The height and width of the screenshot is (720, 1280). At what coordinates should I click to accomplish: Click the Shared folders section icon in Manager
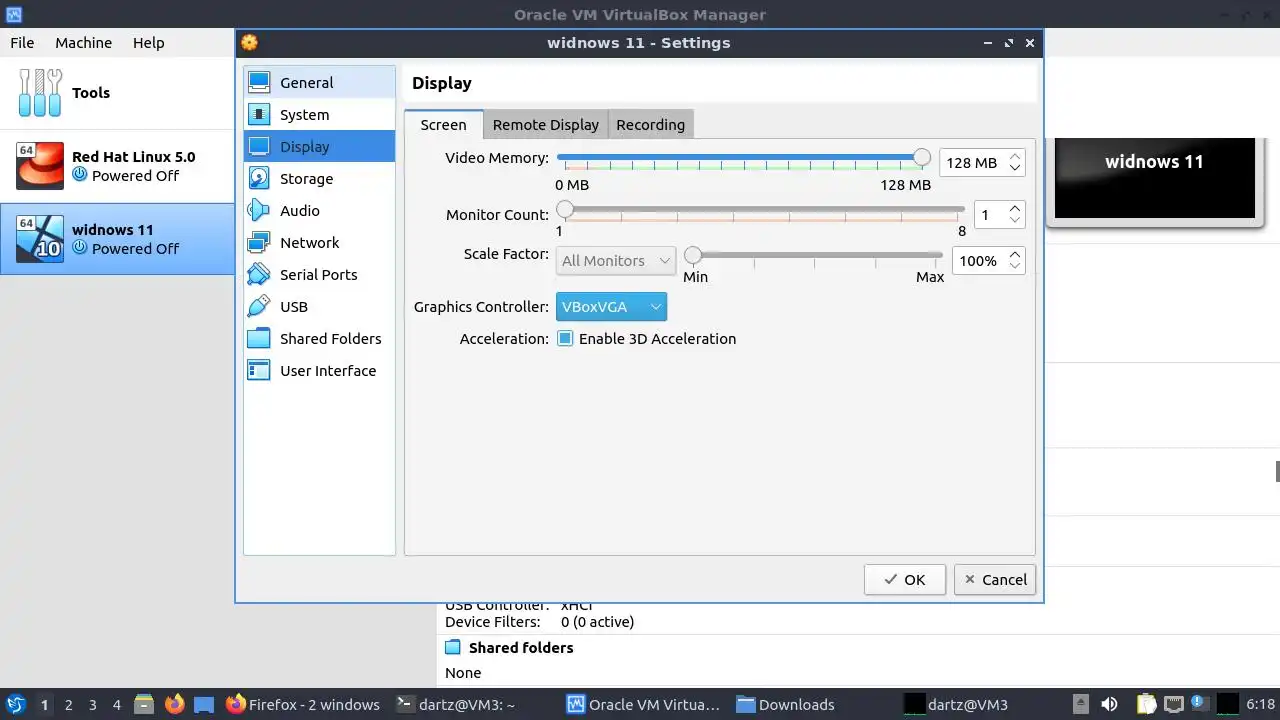(x=454, y=648)
